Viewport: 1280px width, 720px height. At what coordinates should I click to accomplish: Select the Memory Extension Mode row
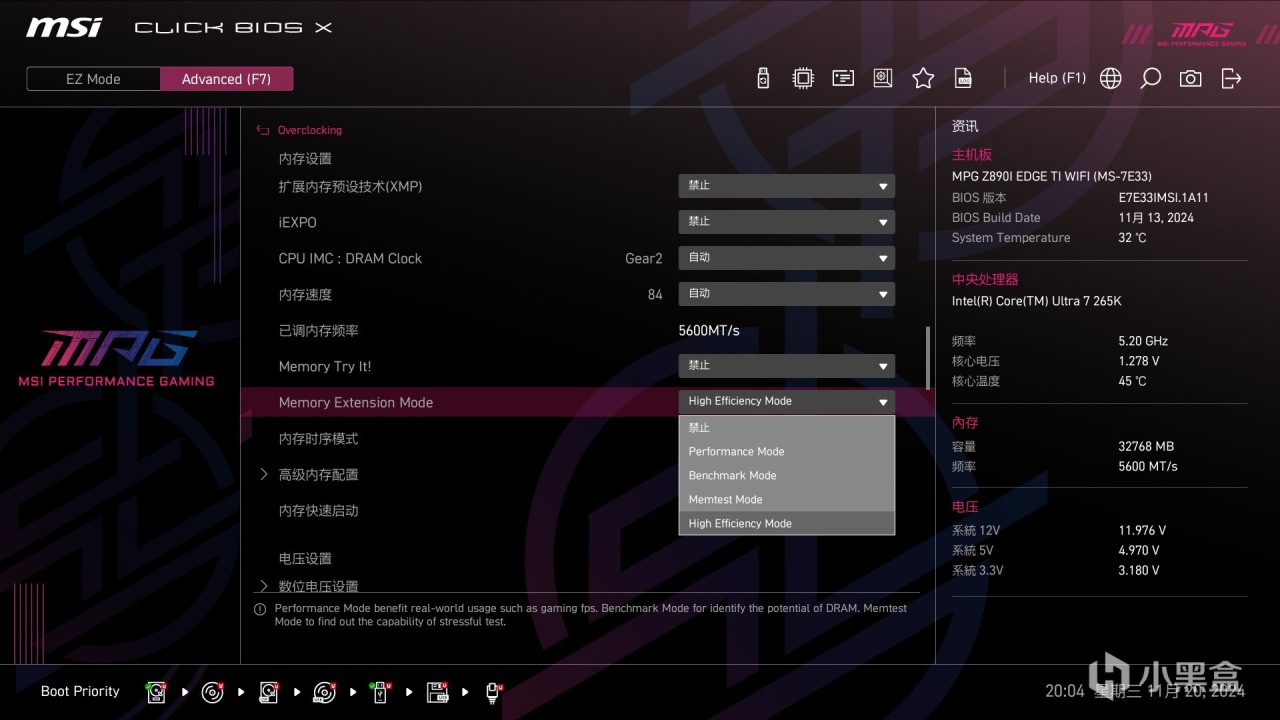(587, 402)
